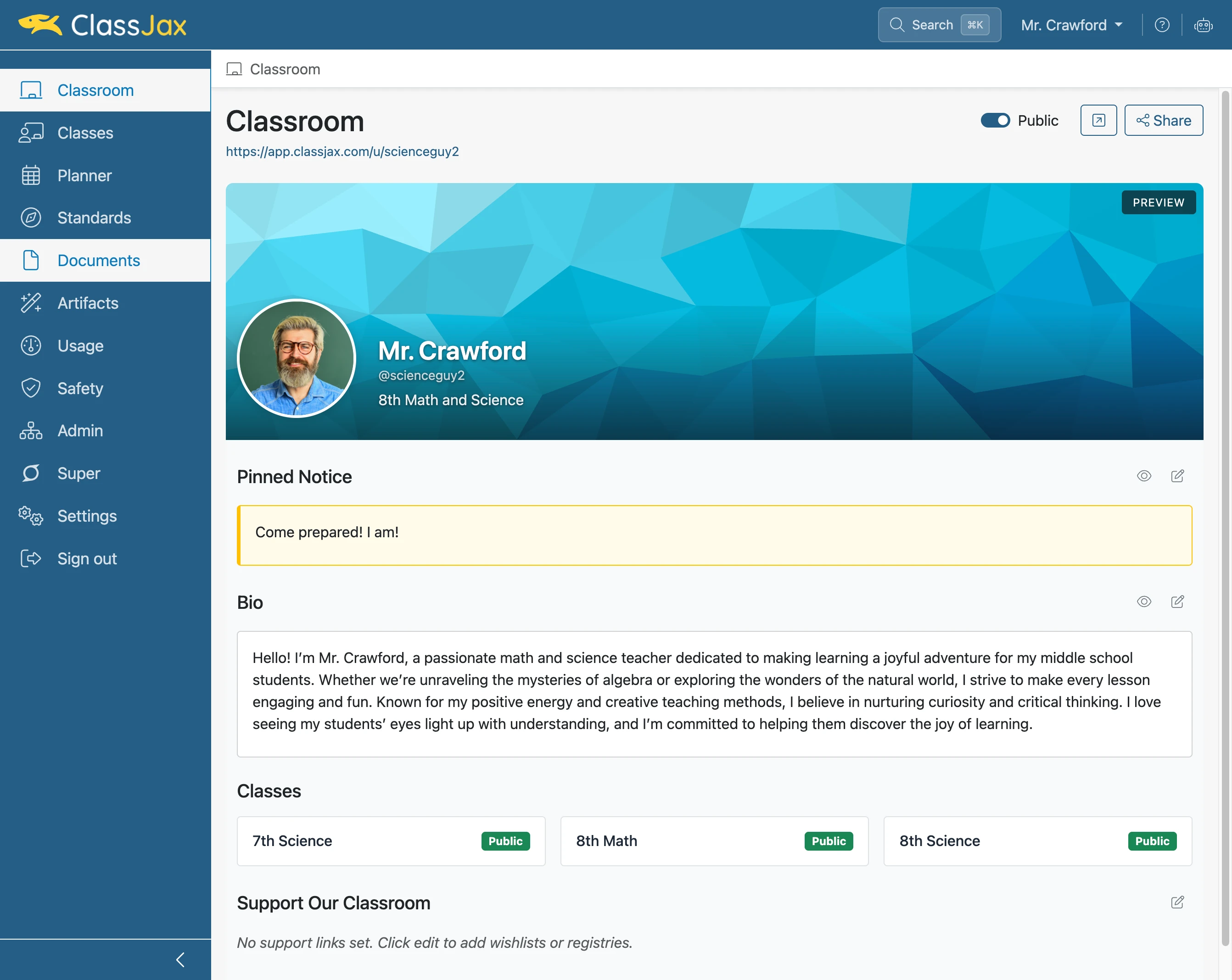Toggle Bio visibility eye icon
Screen dimensions: 1232x980
click(1144, 601)
